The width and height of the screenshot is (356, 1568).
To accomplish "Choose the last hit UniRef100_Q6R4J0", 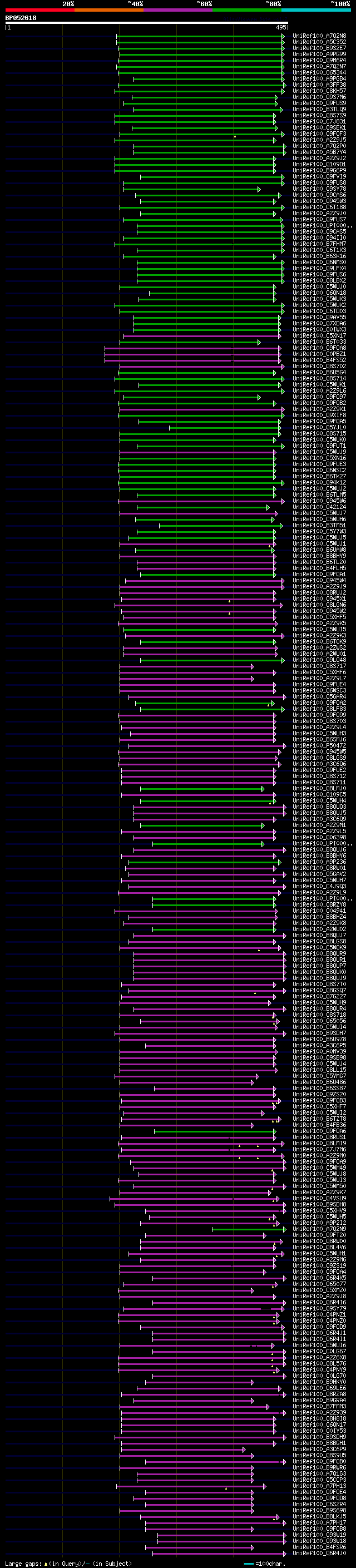I will point(319,1554).
